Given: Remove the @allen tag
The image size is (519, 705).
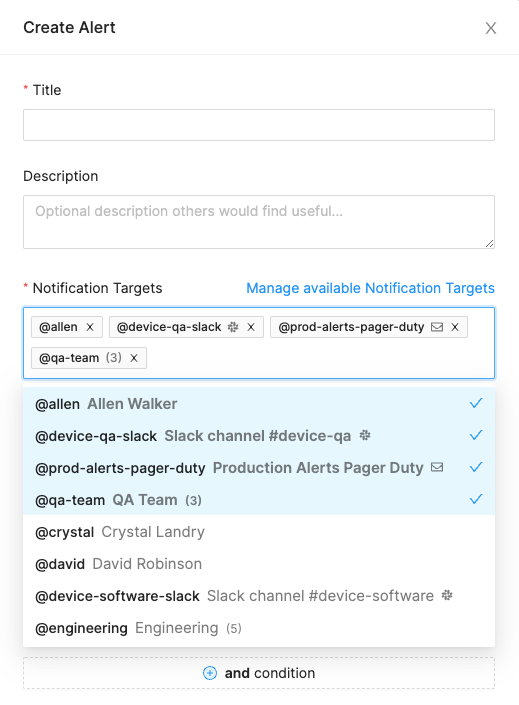Looking at the screenshot, I should click(x=90, y=327).
